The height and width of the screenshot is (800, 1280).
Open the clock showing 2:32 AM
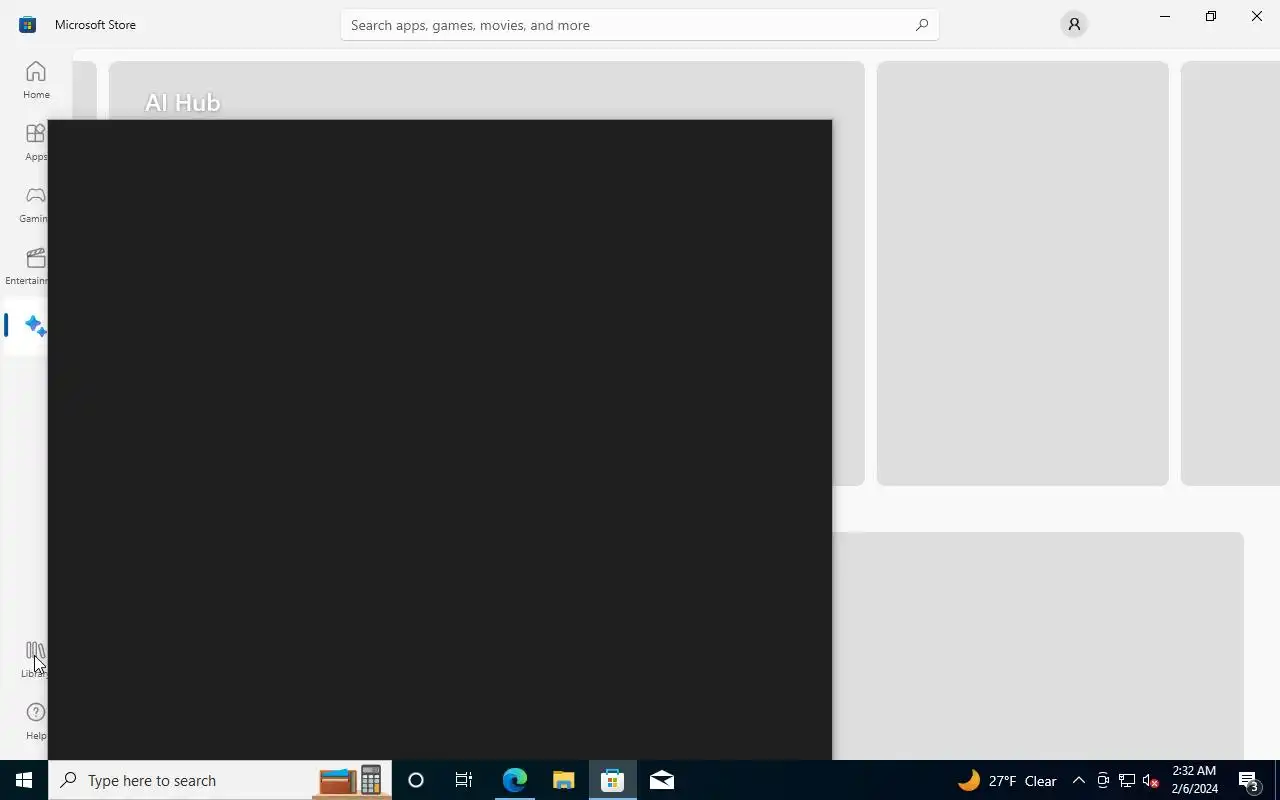pyautogui.click(x=1194, y=780)
